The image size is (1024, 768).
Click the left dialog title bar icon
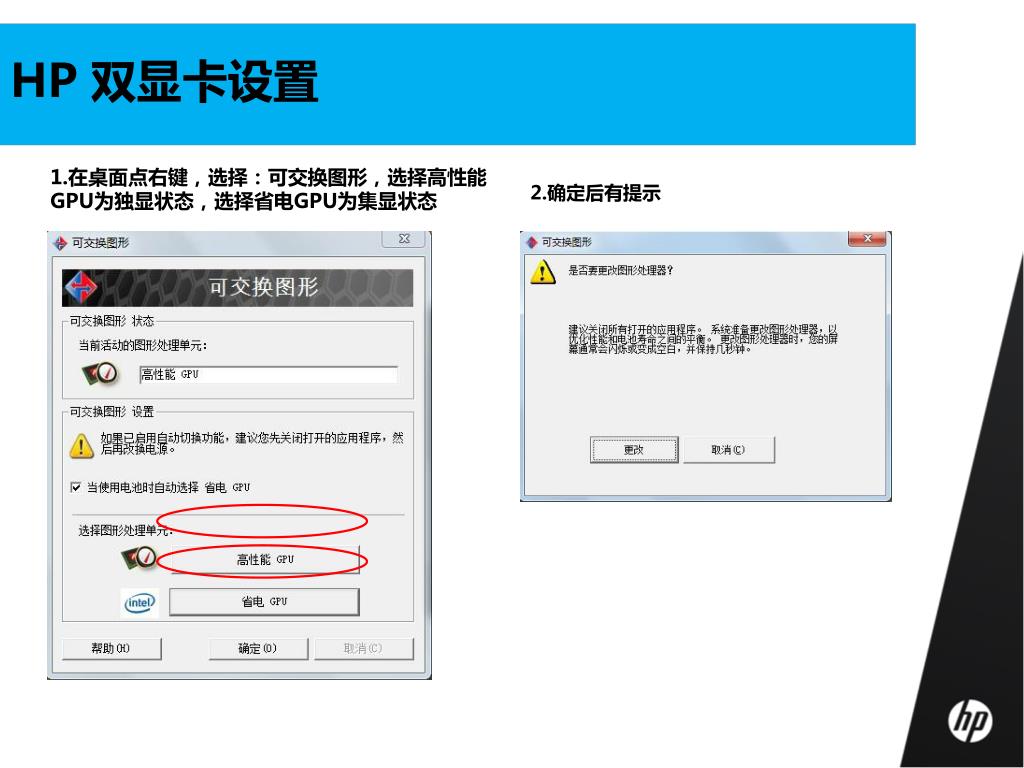(x=60, y=243)
